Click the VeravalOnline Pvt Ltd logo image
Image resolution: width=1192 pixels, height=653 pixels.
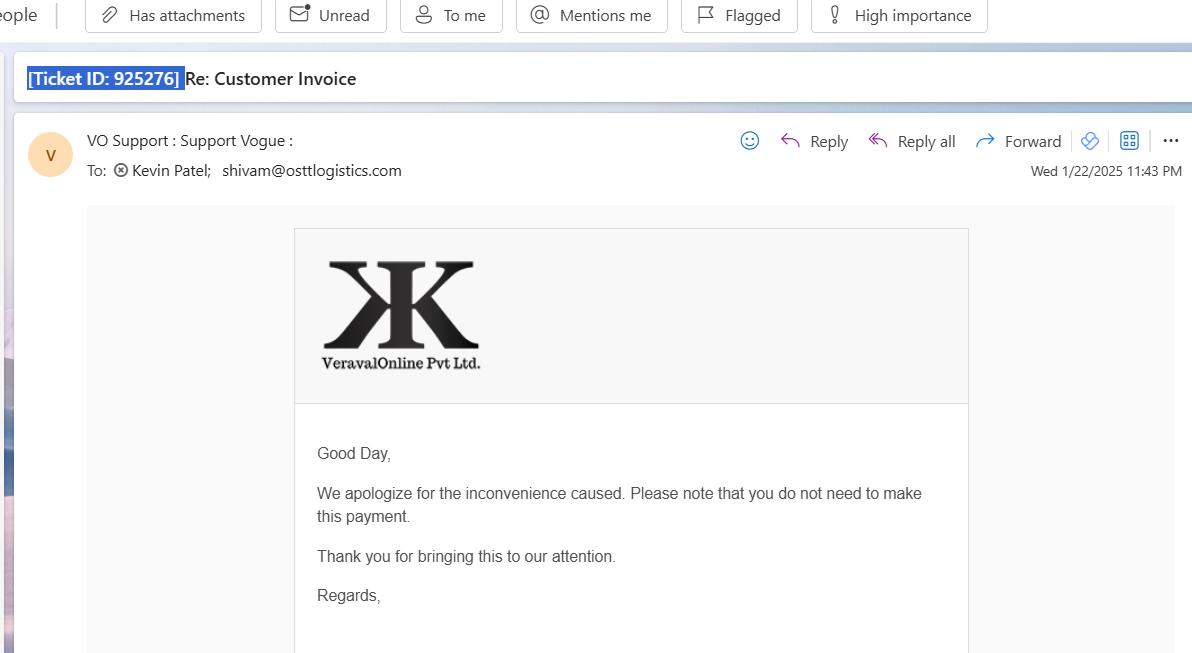coord(401,315)
